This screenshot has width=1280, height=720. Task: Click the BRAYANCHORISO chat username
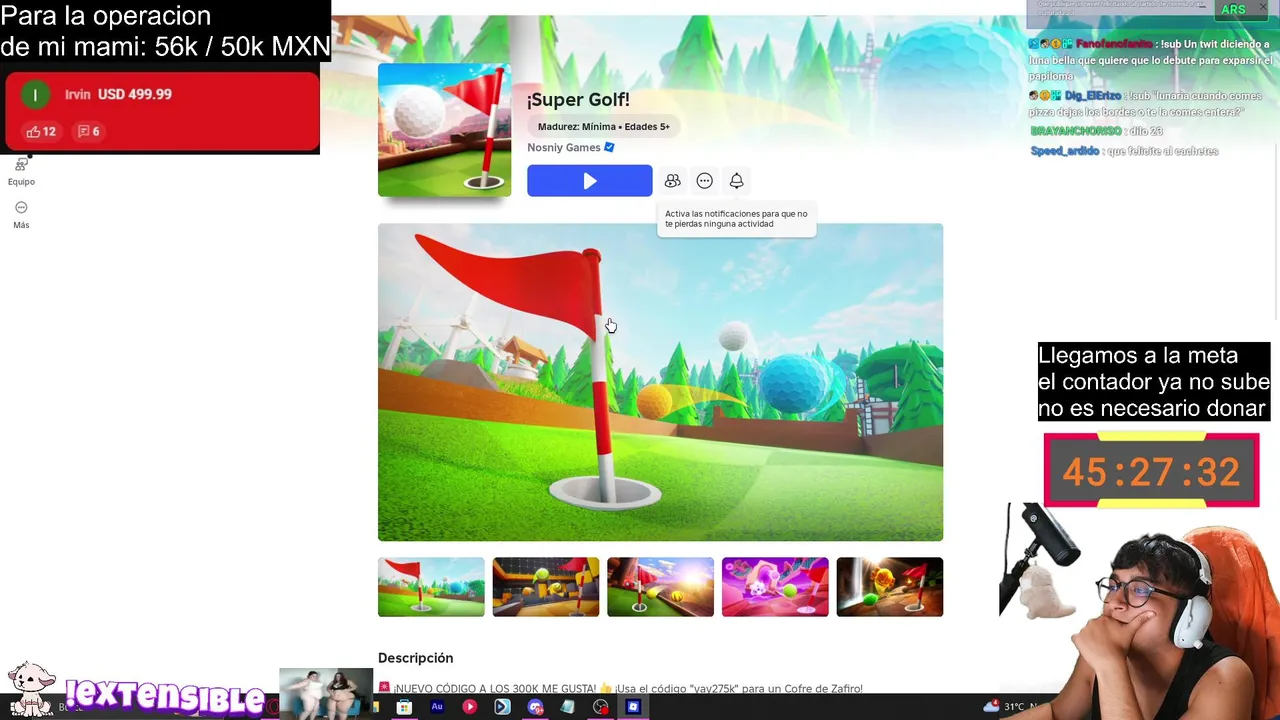(x=1075, y=131)
